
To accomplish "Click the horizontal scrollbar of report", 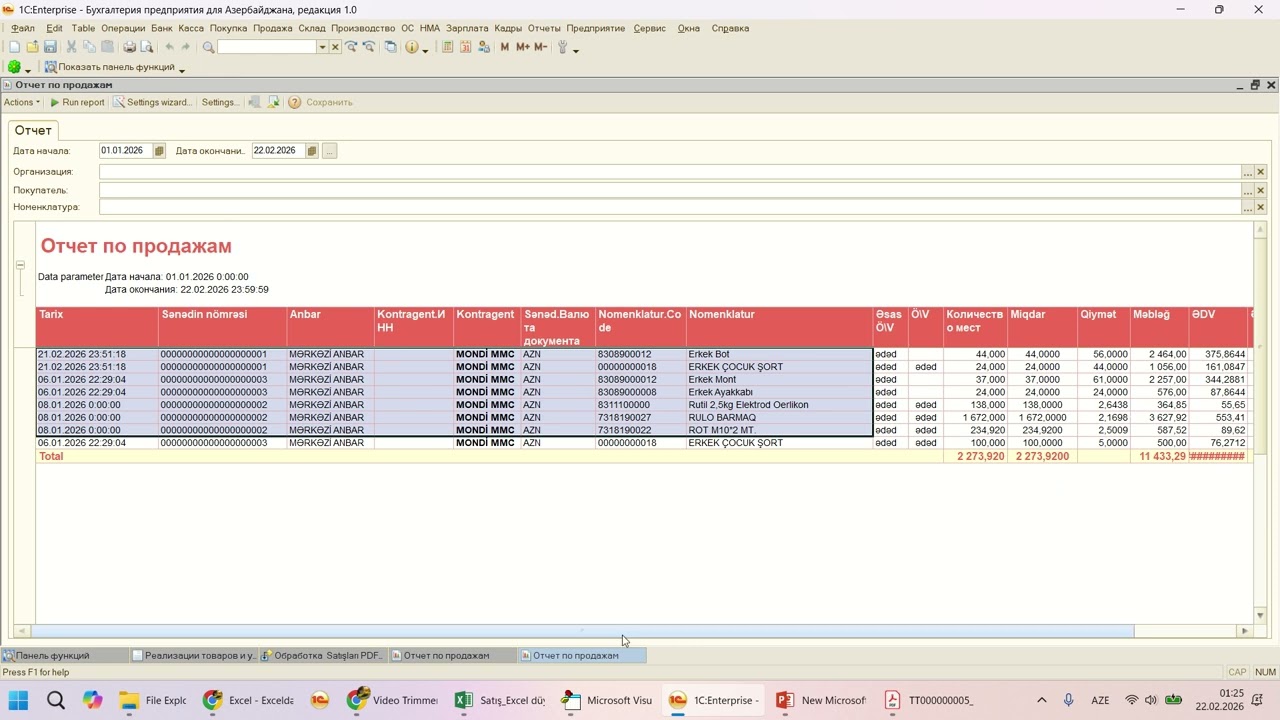I will 582,631.
